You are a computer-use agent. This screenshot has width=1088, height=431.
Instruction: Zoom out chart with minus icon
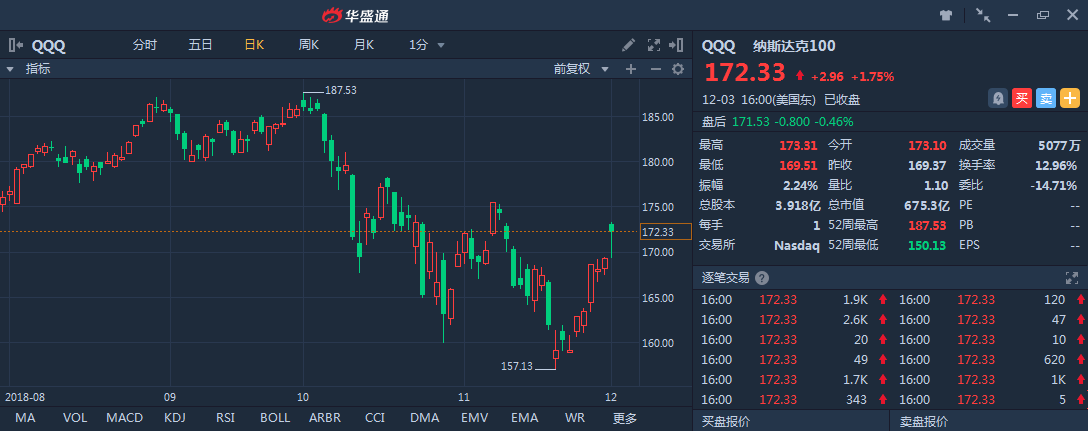(x=656, y=69)
